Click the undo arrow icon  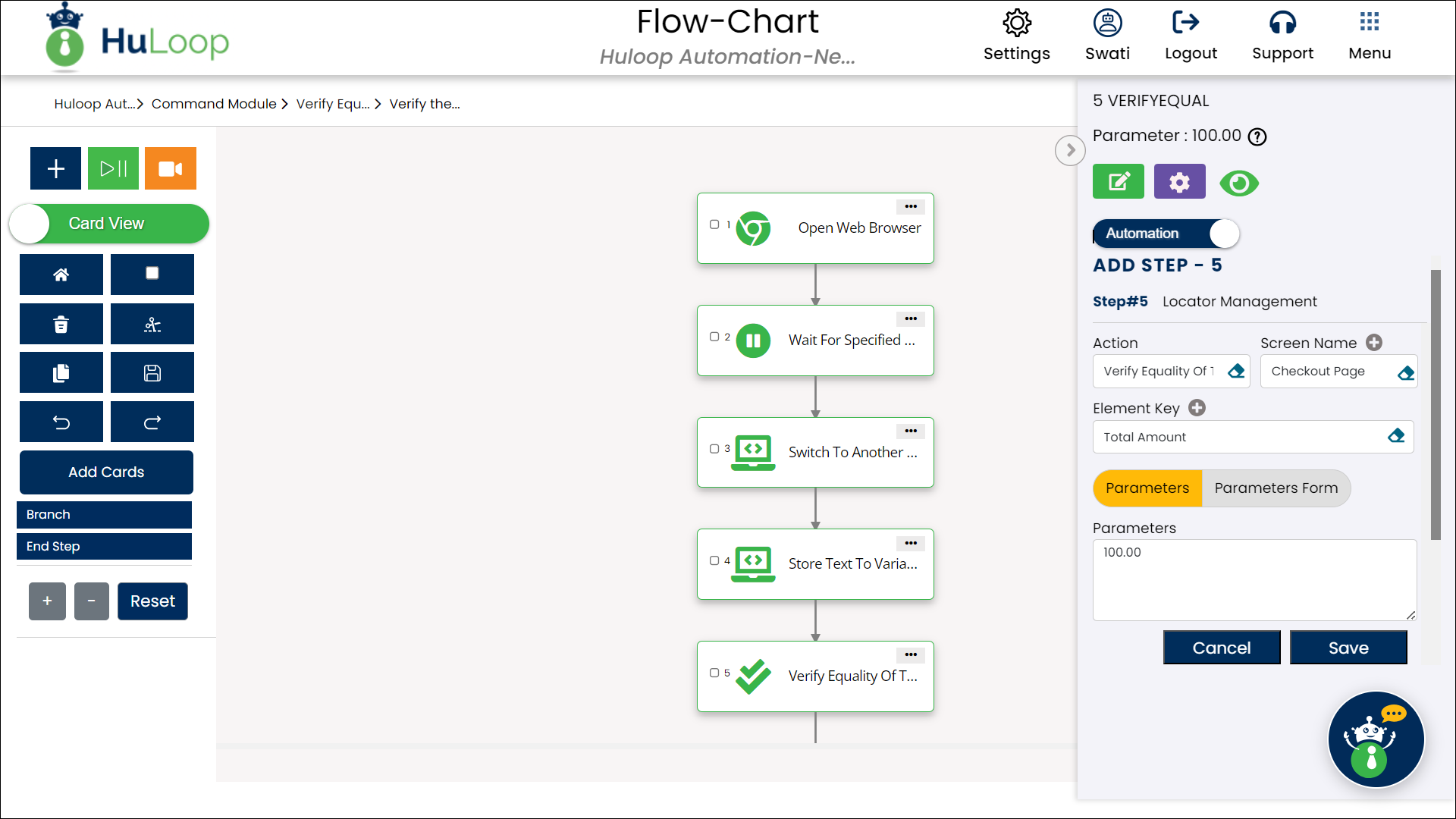tap(61, 422)
